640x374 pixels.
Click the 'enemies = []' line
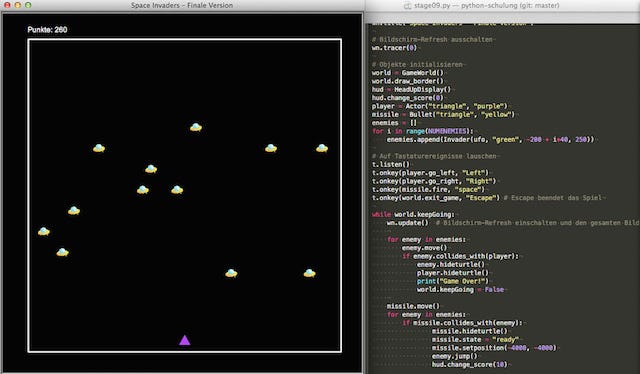pyautogui.click(x=394, y=123)
